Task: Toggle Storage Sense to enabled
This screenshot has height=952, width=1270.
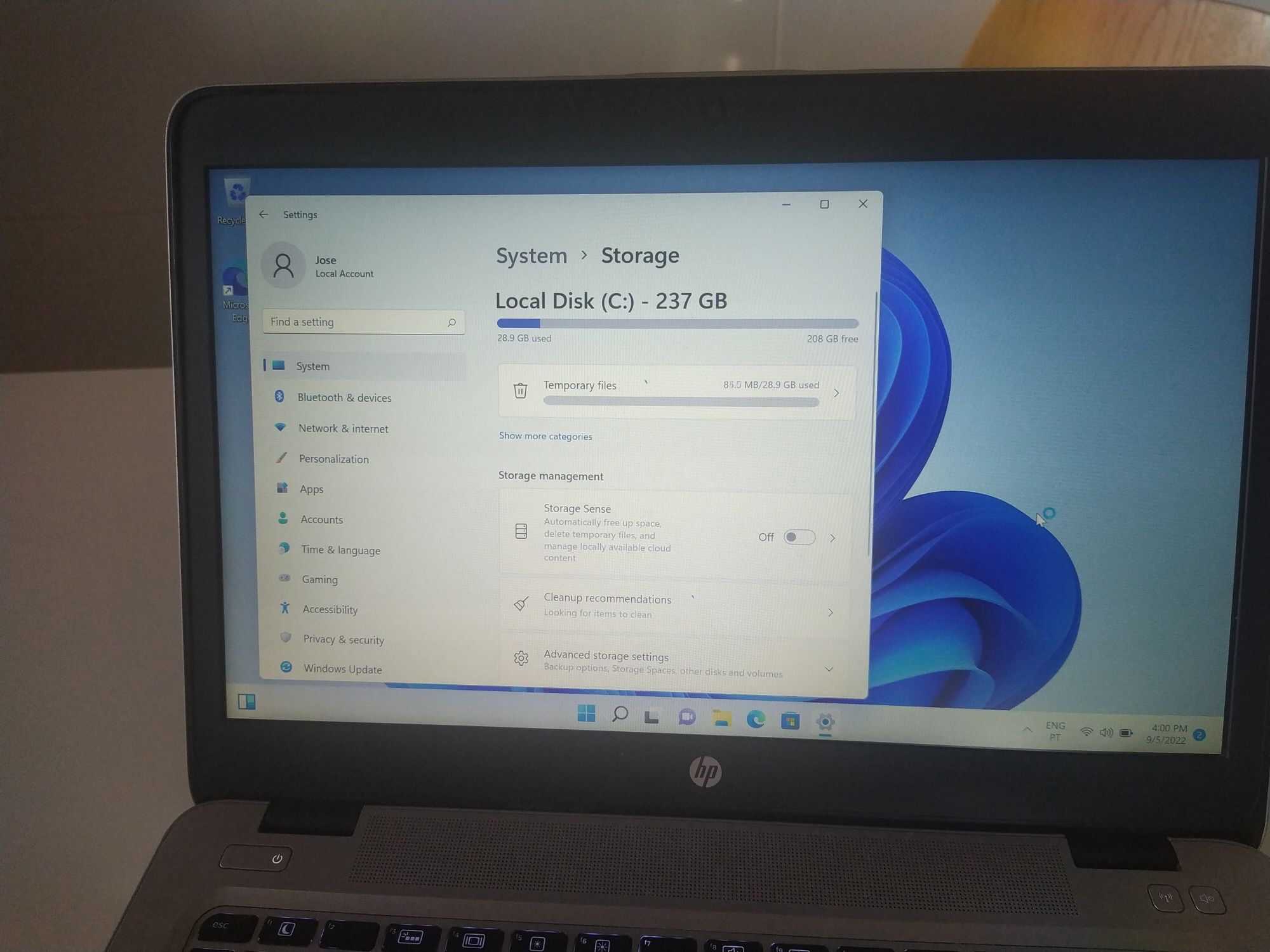Action: (x=800, y=536)
